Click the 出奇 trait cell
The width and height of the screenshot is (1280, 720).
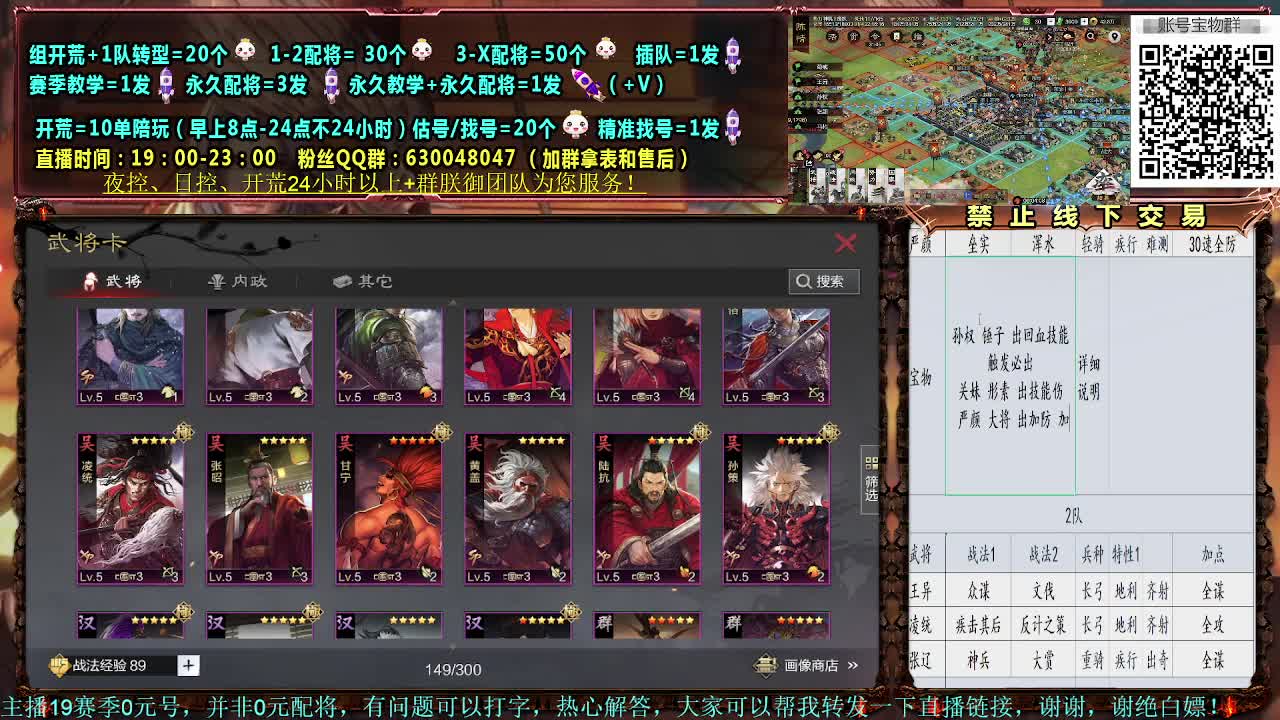tap(1157, 661)
